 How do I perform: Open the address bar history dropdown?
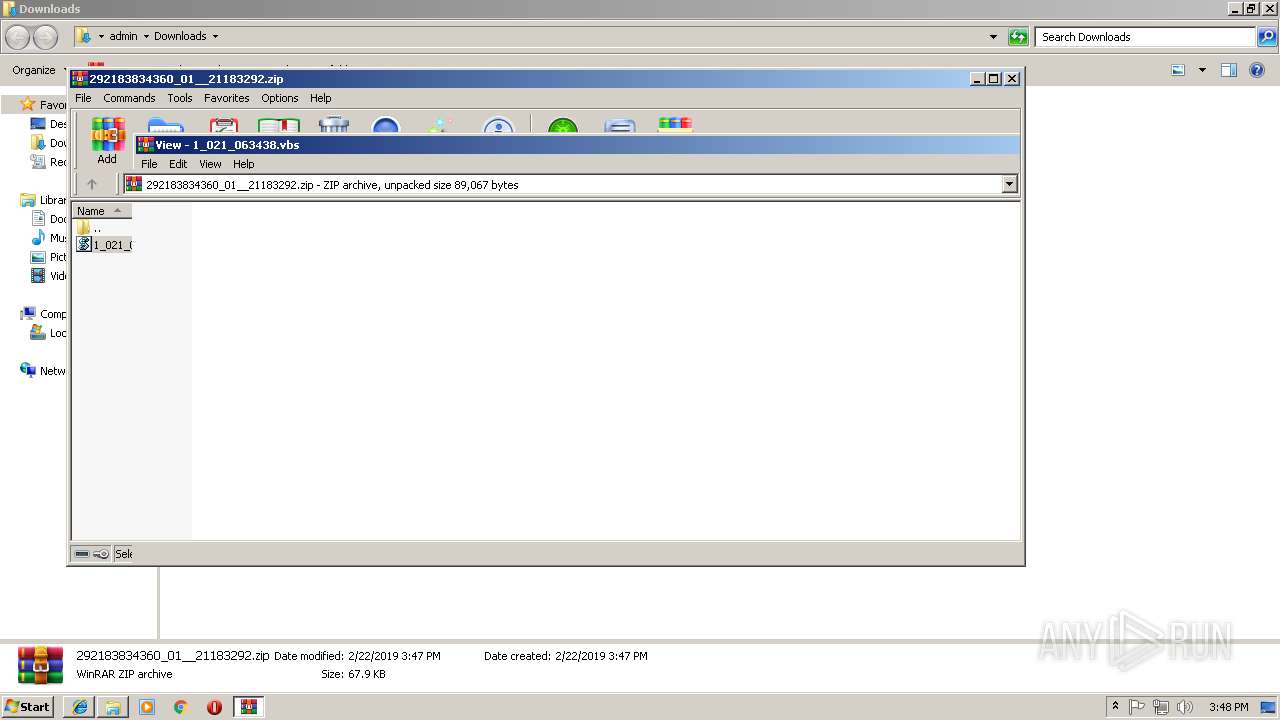(993, 37)
